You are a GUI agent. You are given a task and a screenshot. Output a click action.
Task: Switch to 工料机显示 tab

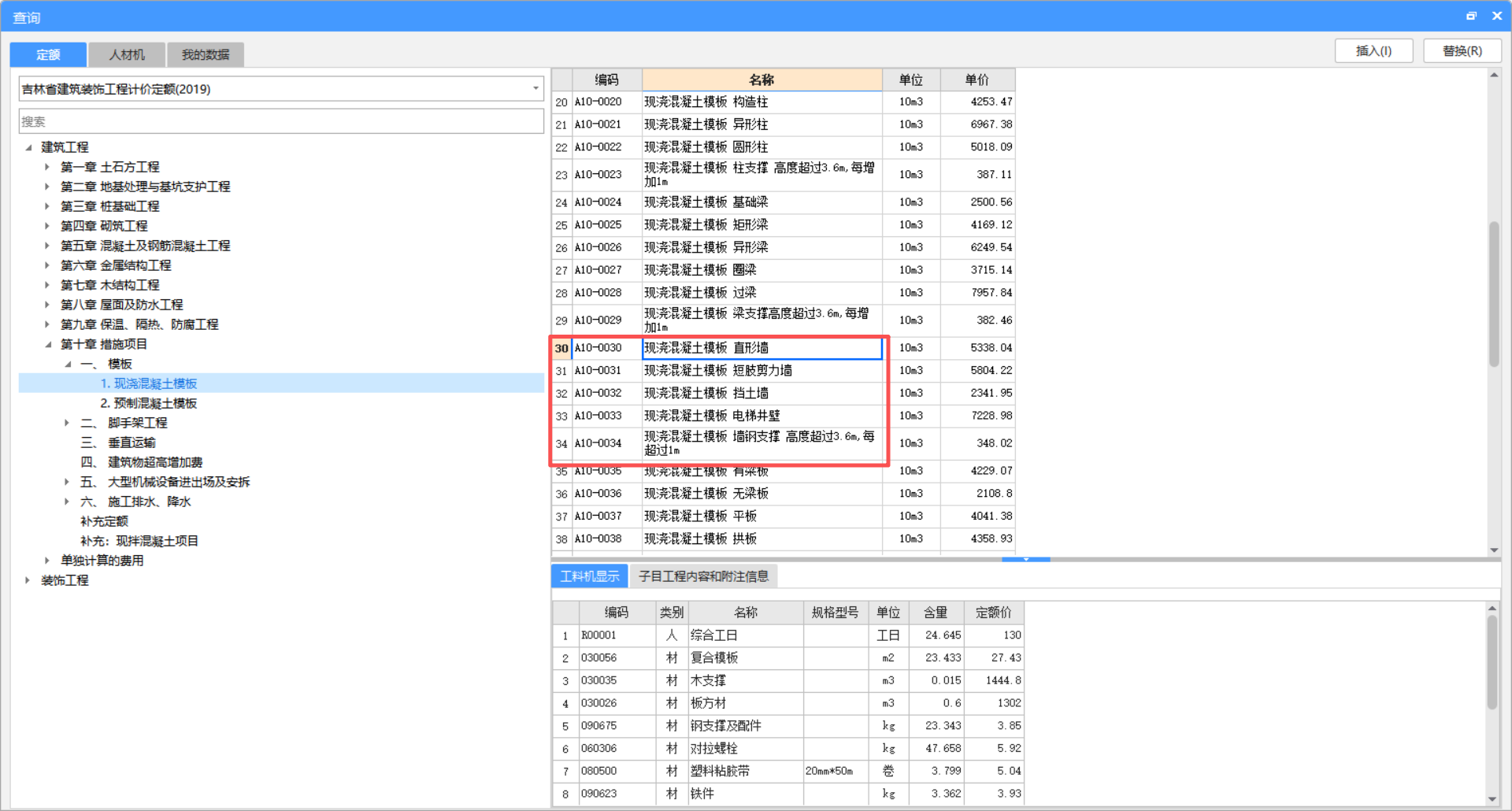point(590,576)
